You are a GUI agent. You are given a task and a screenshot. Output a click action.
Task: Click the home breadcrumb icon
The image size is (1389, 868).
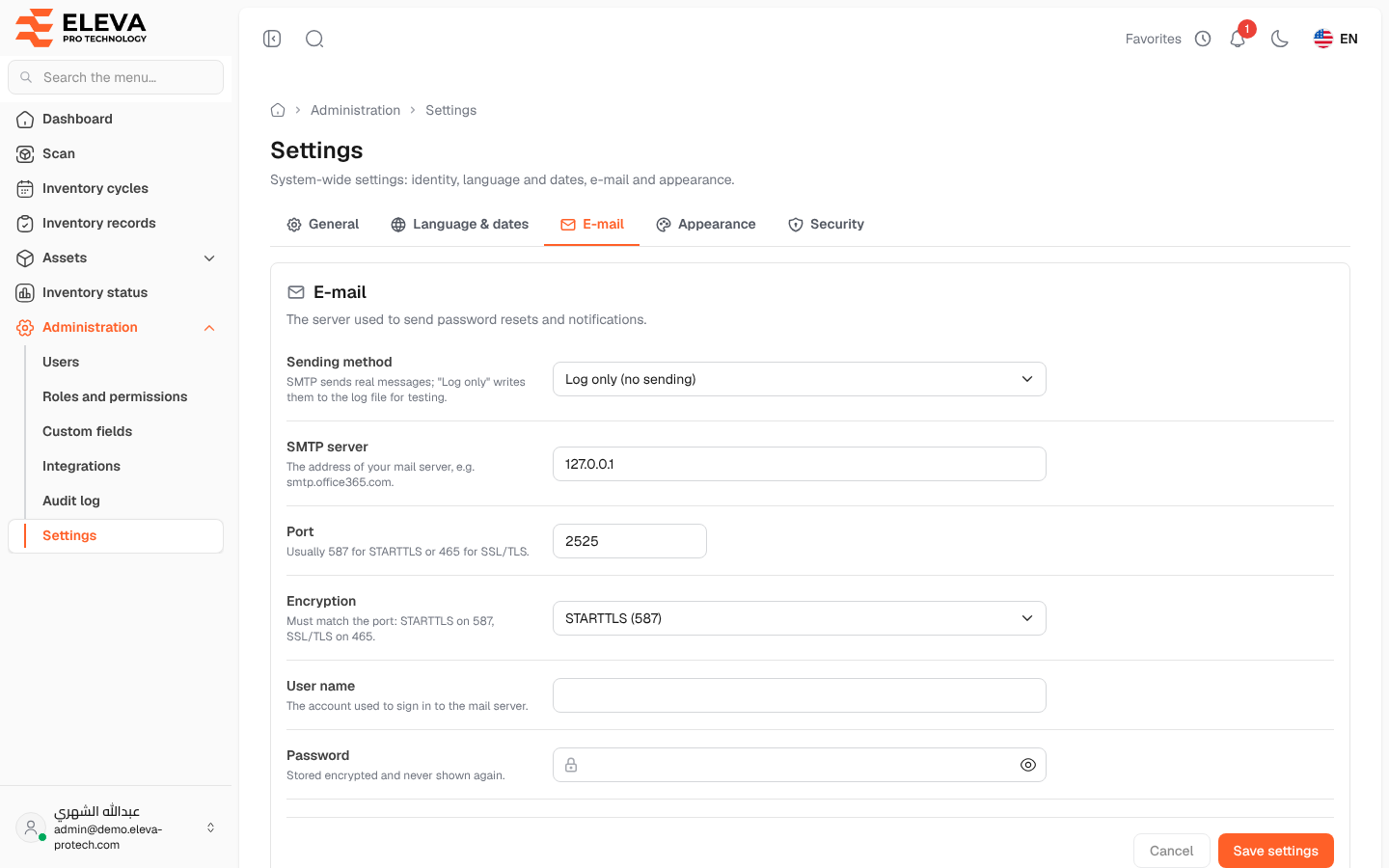pos(278,110)
